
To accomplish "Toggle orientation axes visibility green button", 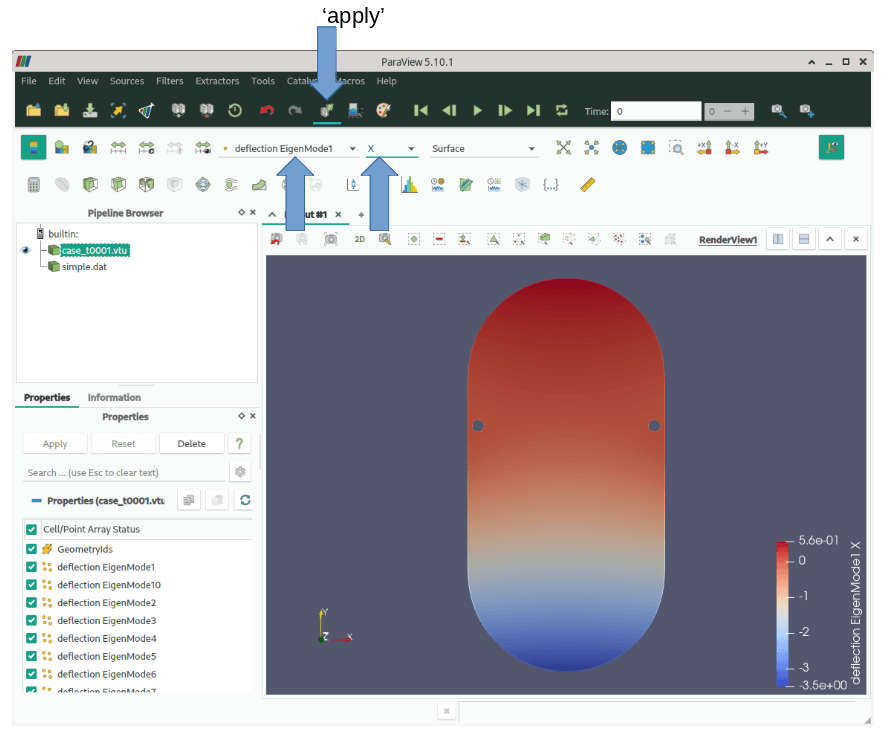I will click(831, 148).
